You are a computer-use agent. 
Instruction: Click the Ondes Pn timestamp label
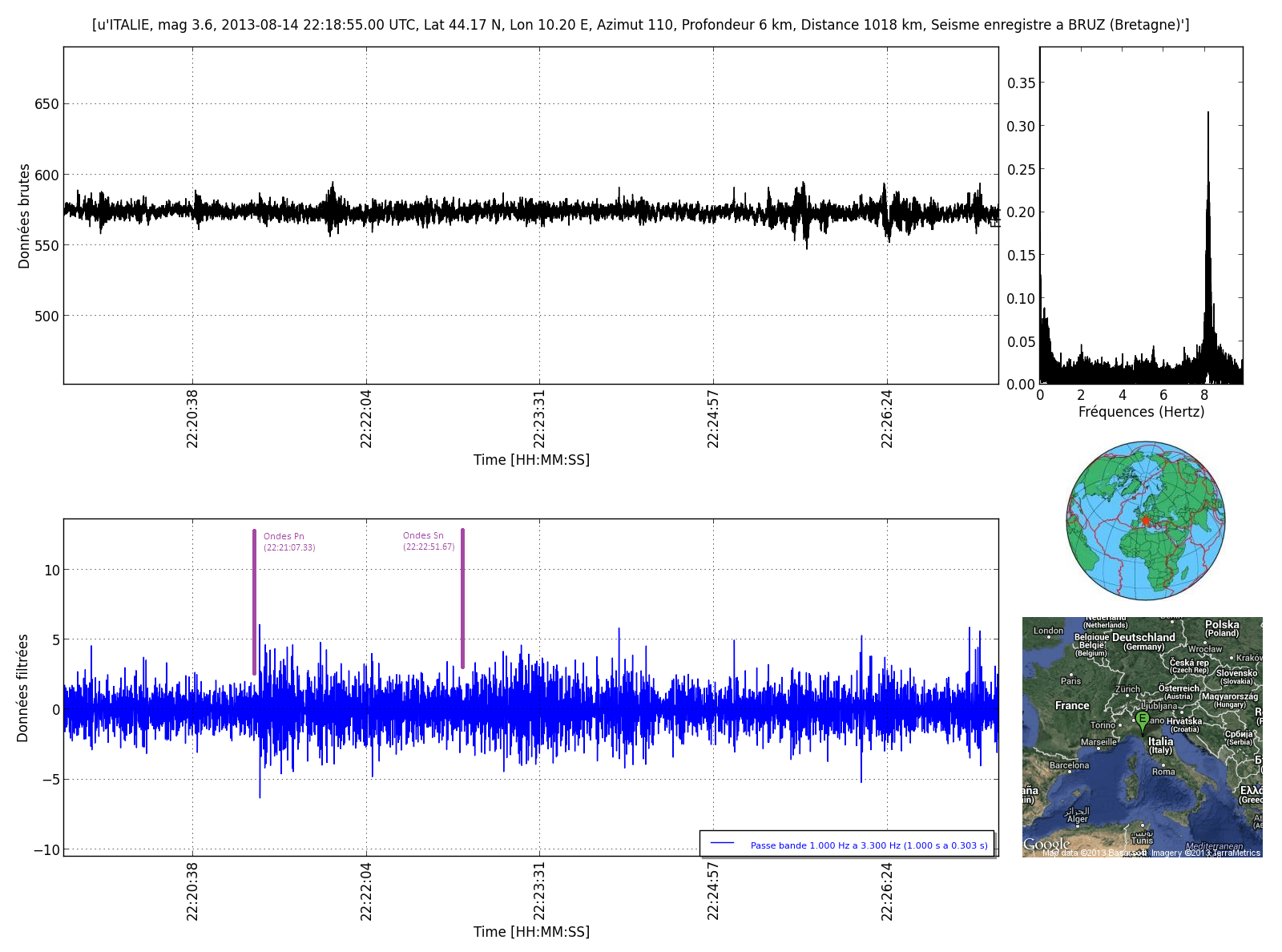[x=289, y=548]
